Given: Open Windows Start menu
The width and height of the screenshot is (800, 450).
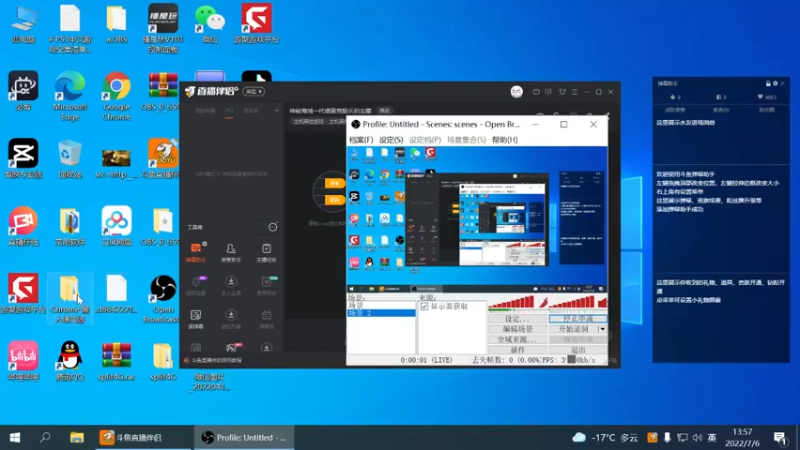Looking at the screenshot, I should pos(15,437).
